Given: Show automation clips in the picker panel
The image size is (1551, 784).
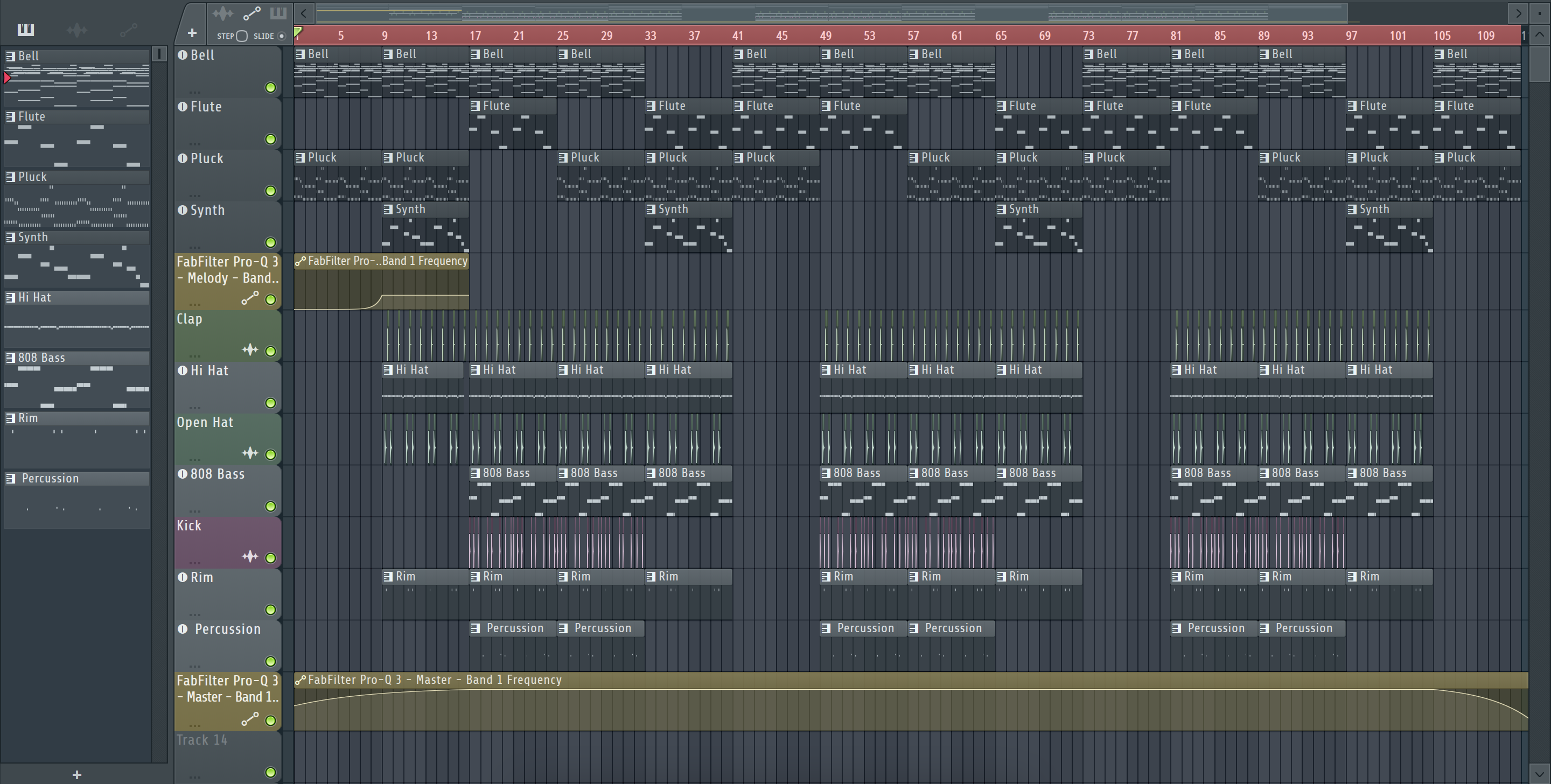Looking at the screenshot, I should (x=128, y=30).
